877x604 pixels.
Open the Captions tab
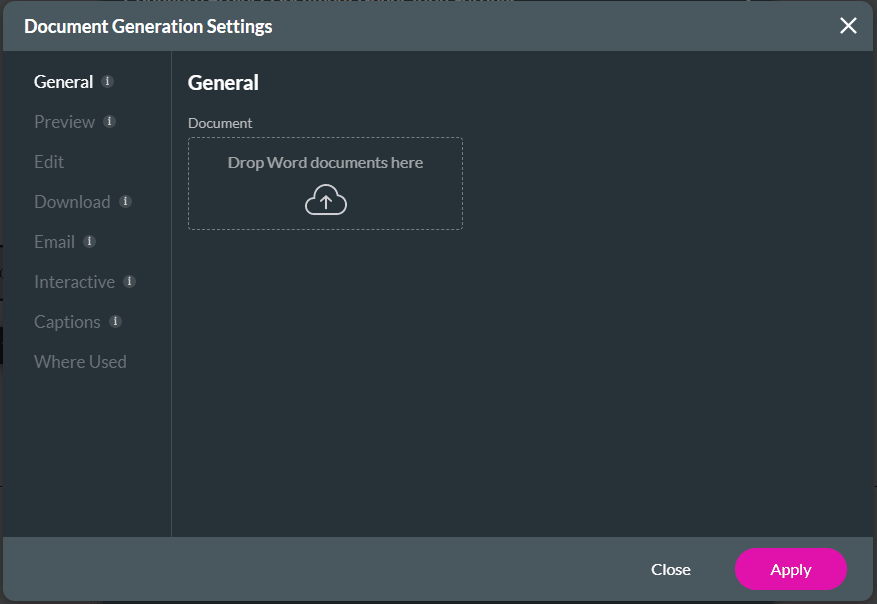pyautogui.click(x=67, y=322)
